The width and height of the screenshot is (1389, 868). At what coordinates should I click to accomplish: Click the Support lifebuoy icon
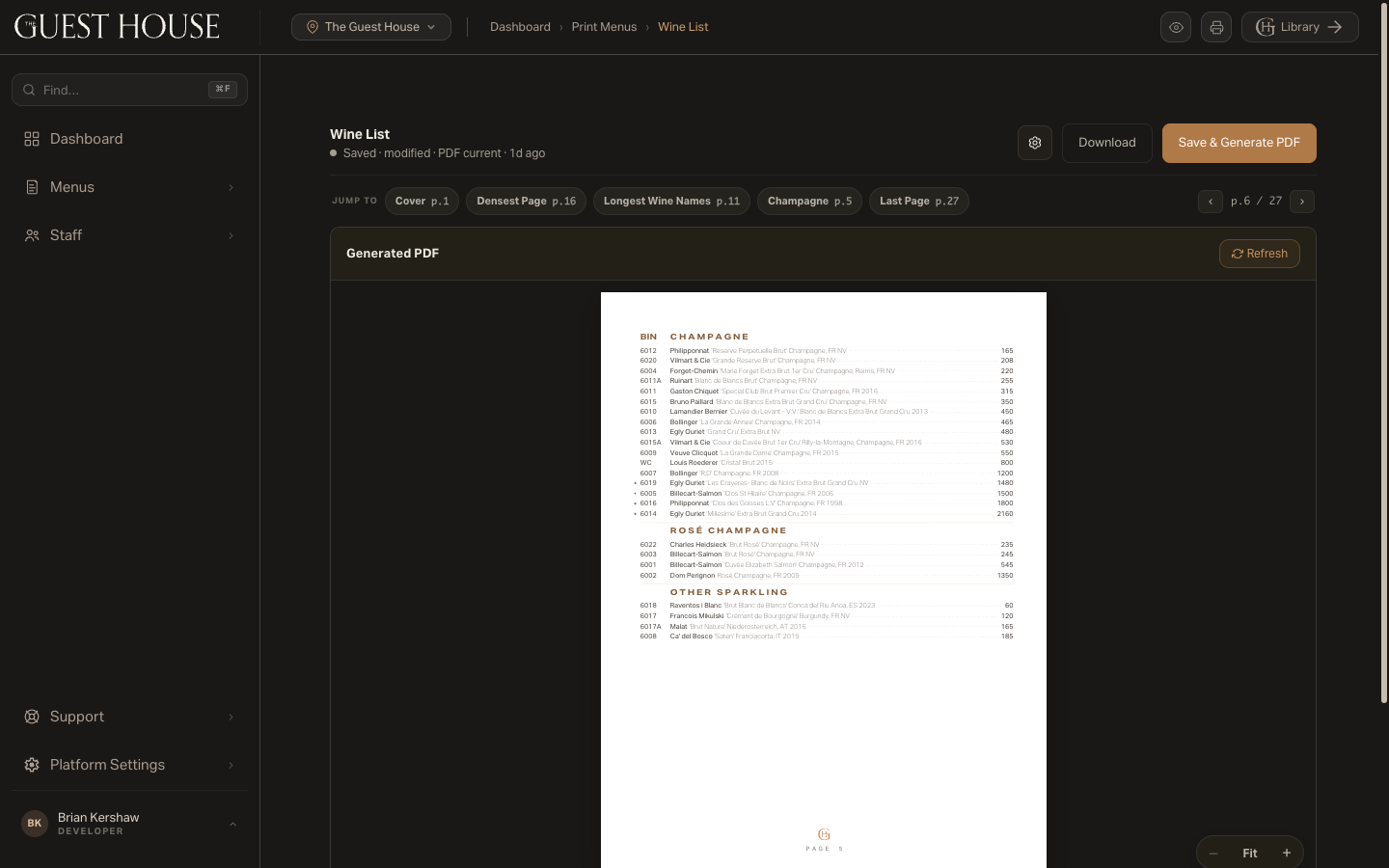[32, 717]
